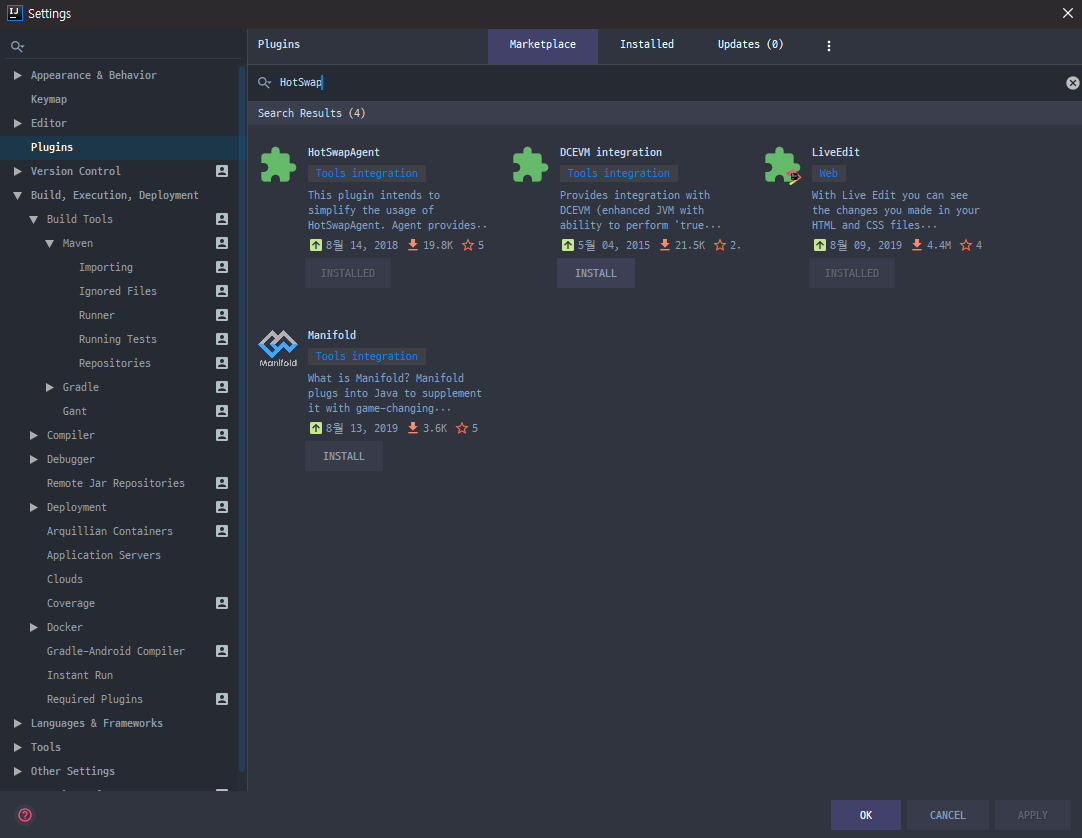The width and height of the screenshot is (1082, 838).
Task: Click the project-level icon beside Version Control
Action: (222, 171)
